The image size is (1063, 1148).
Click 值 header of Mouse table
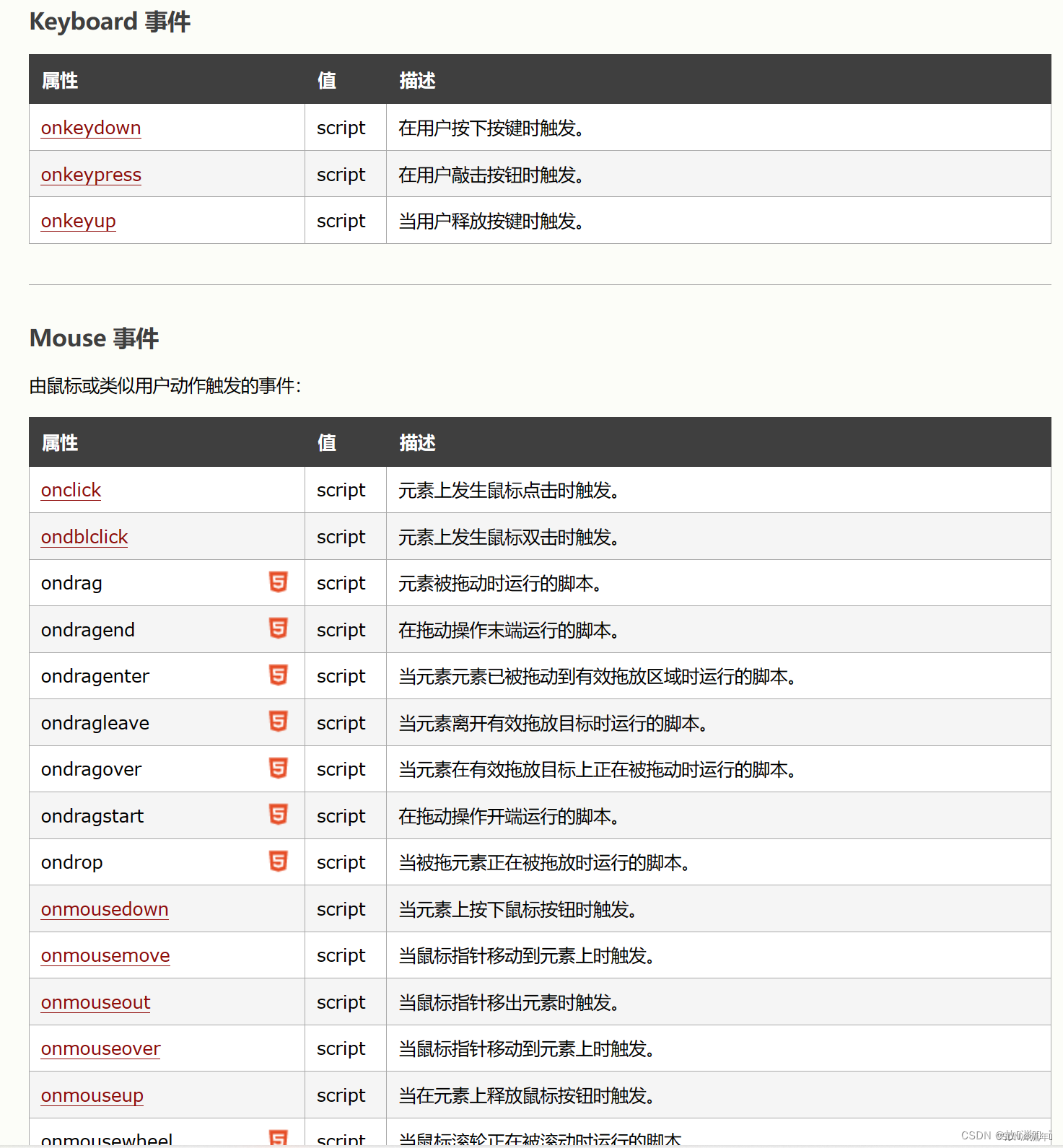[x=327, y=442]
